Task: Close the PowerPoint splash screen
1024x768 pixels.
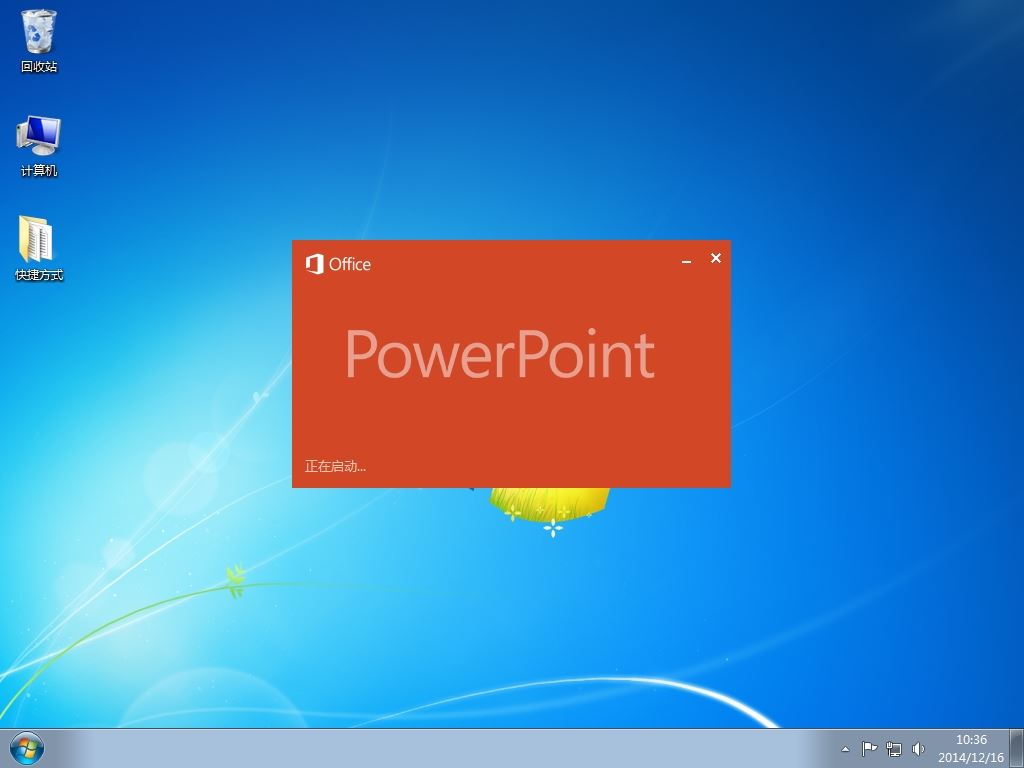Action: [716, 258]
